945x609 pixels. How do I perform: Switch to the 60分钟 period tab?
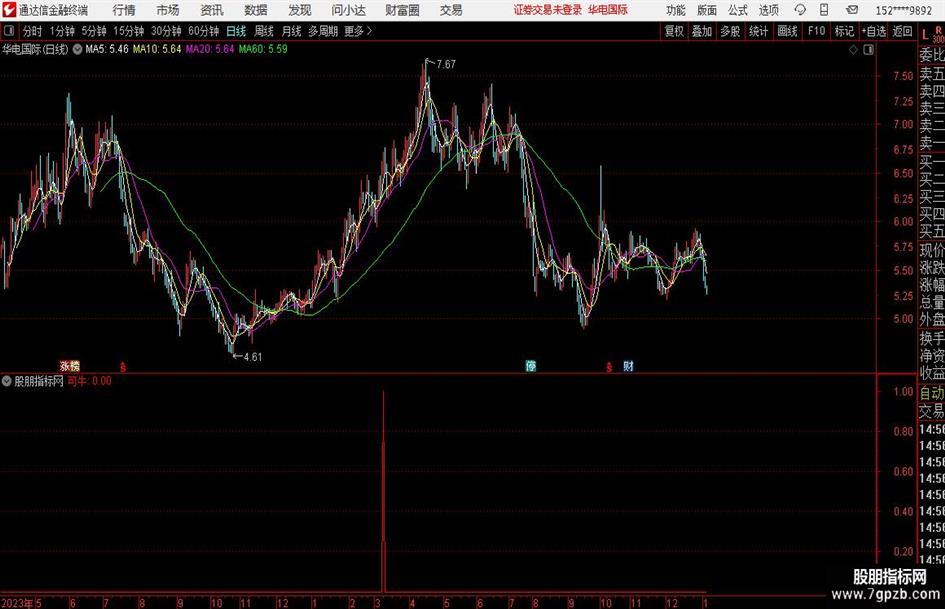204,31
